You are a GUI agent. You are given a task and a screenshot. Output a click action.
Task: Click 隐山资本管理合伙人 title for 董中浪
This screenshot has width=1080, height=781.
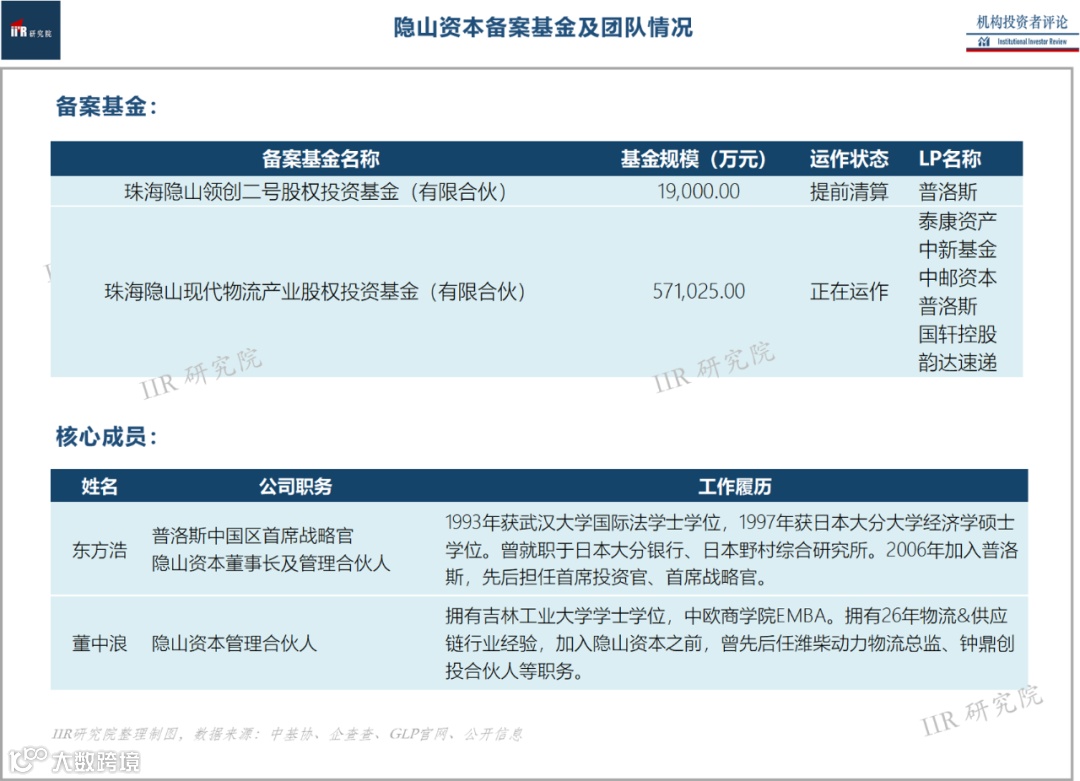click(x=234, y=643)
